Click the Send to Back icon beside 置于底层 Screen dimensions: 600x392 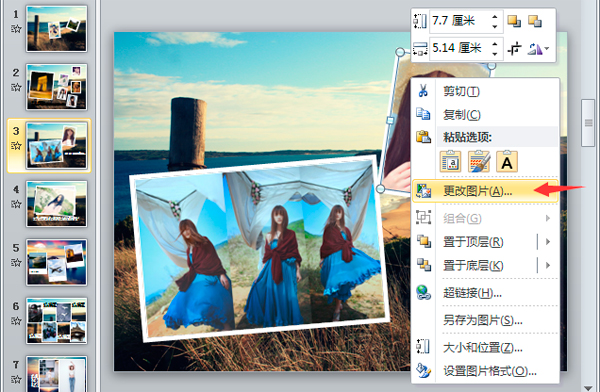click(424, 265)
